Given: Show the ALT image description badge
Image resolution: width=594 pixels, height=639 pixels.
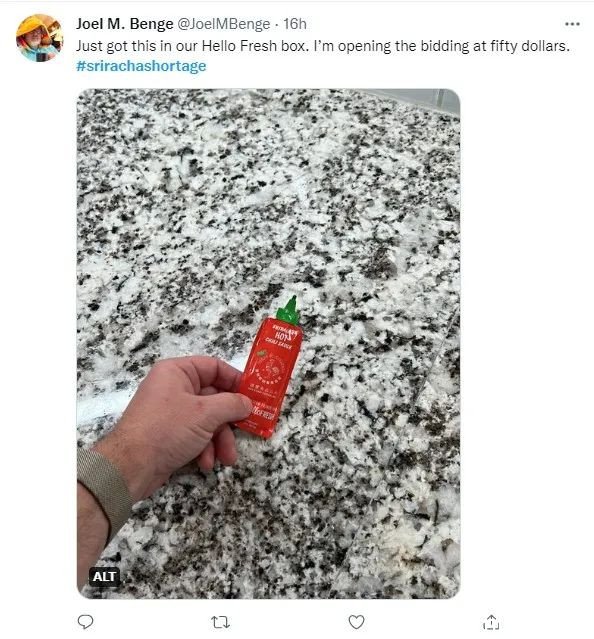Looking at the screenshot, I should pyautogui.click(x=104, y=576).
